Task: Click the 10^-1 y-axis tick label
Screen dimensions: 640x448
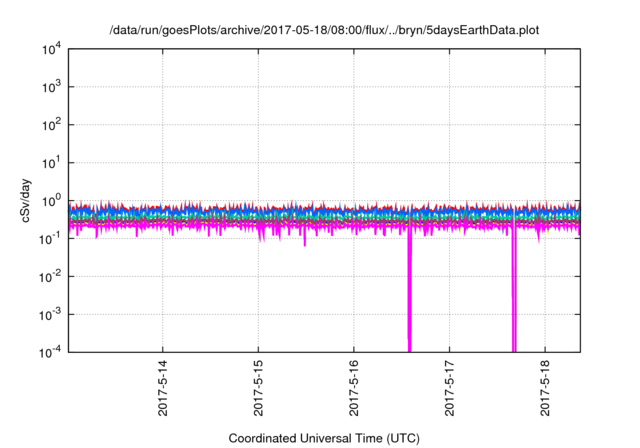Action: coord(50,239)
